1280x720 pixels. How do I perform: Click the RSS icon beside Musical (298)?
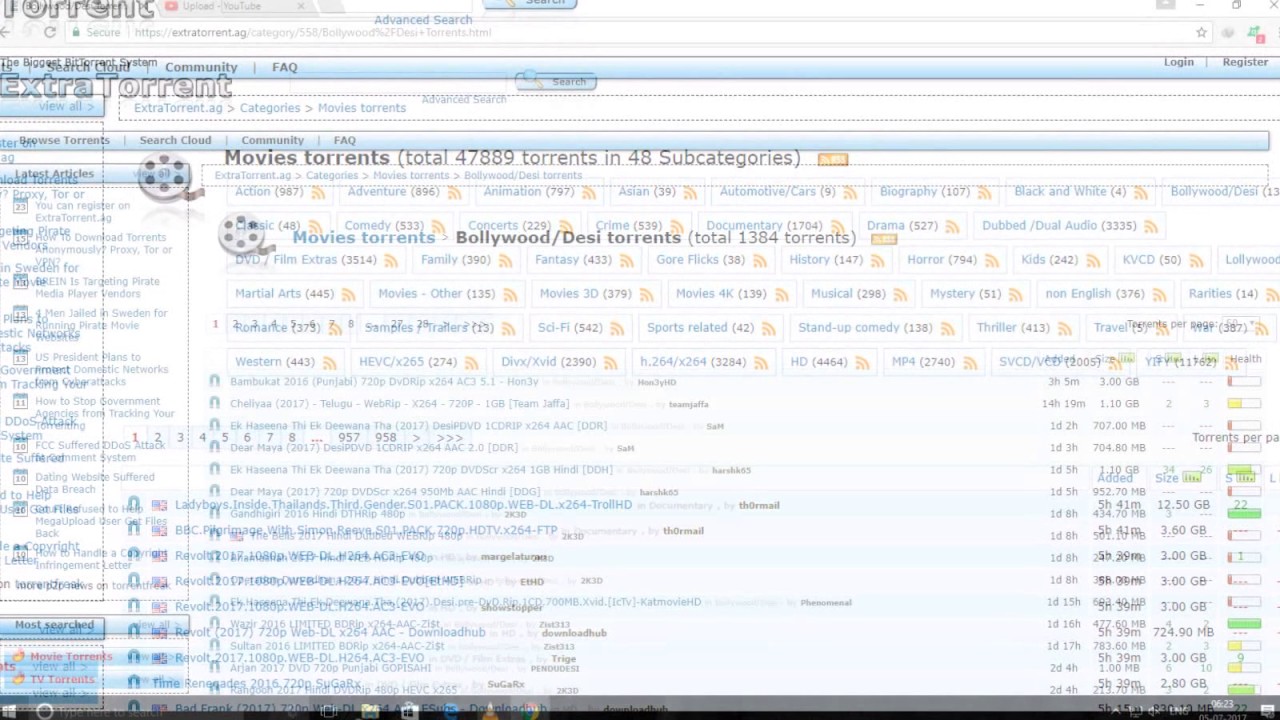900,295
